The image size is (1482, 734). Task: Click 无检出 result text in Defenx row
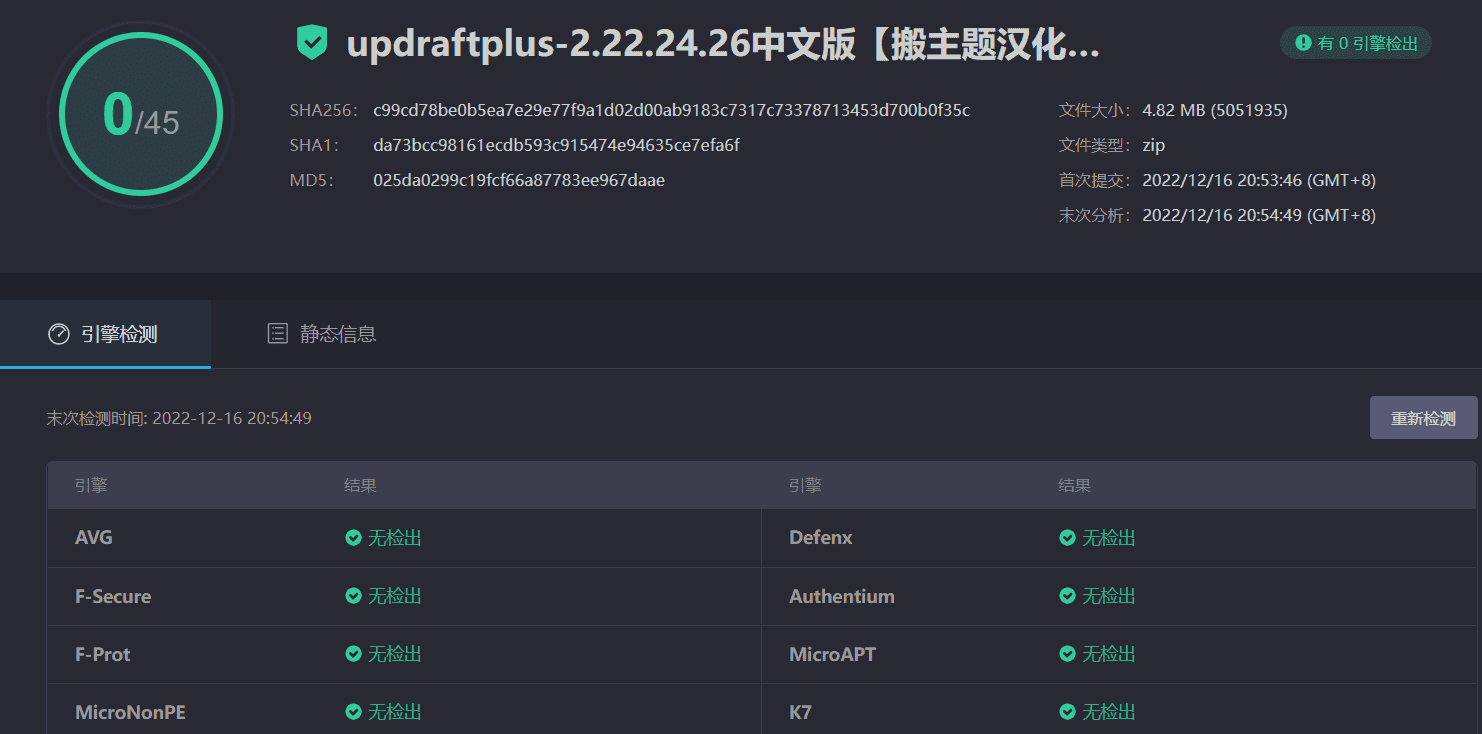pos(1109,538)
